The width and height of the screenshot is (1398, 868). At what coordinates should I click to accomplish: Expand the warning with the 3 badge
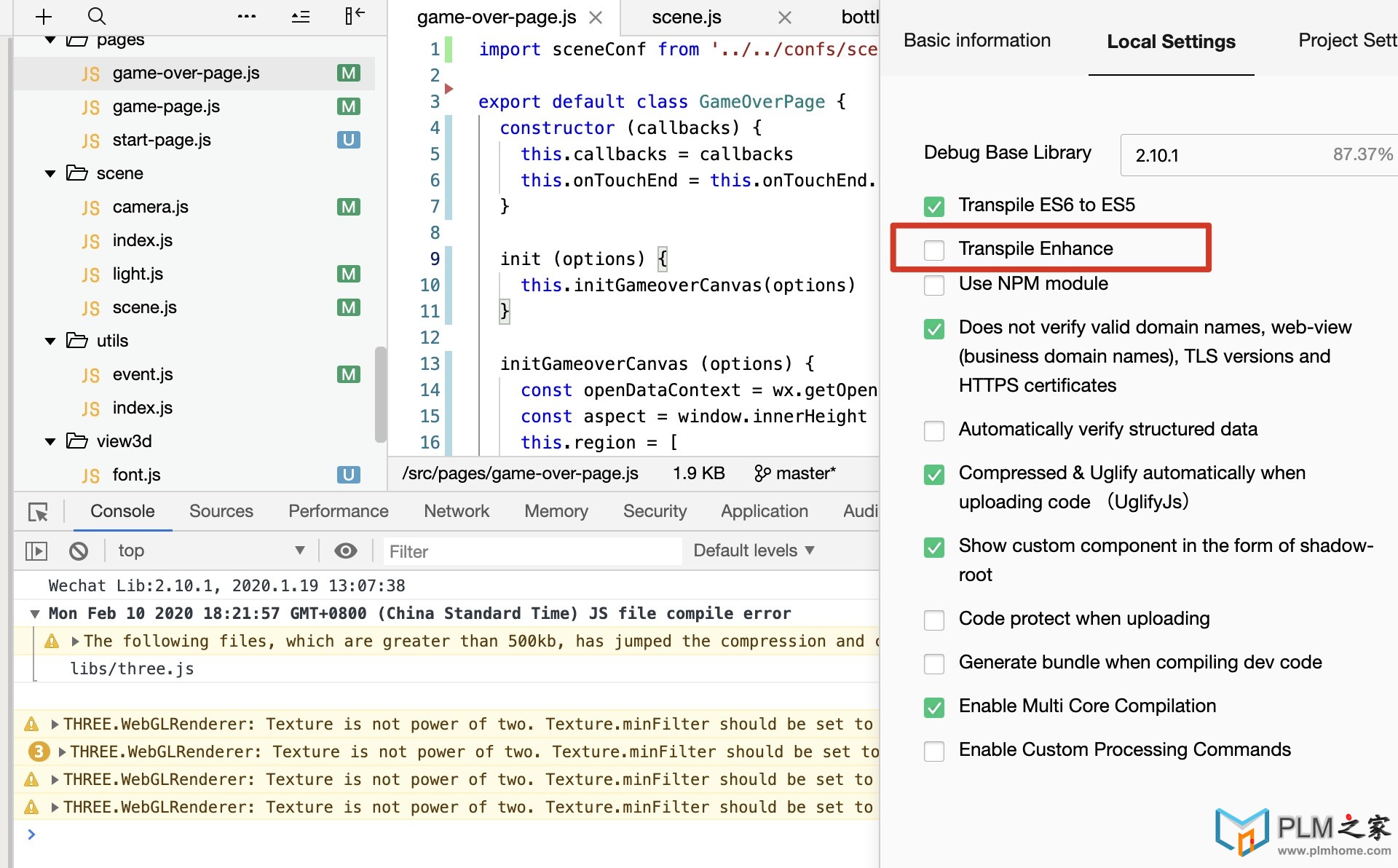(x=62, y=752)
